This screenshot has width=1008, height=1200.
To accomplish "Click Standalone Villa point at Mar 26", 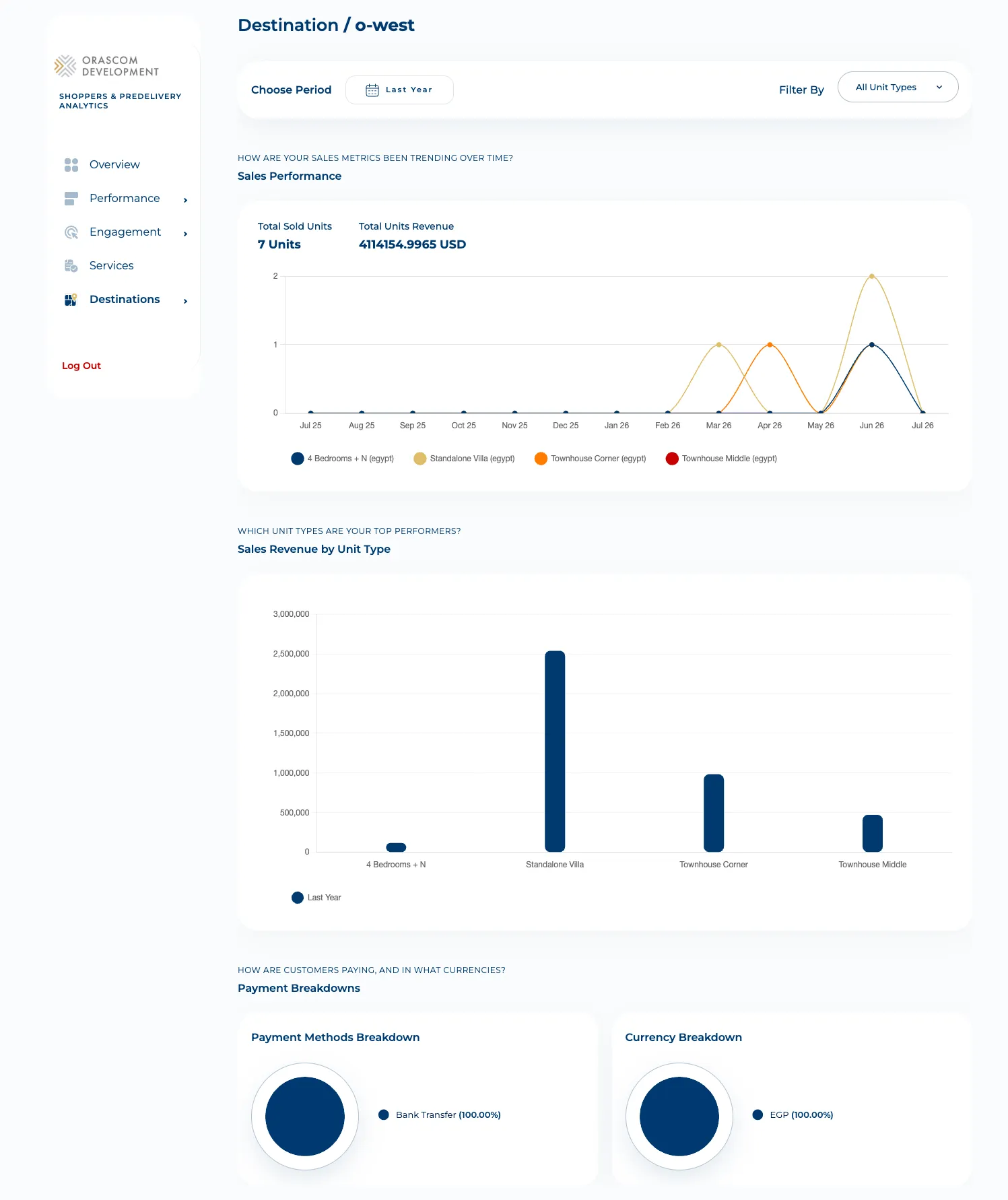I will click(719, 345).
